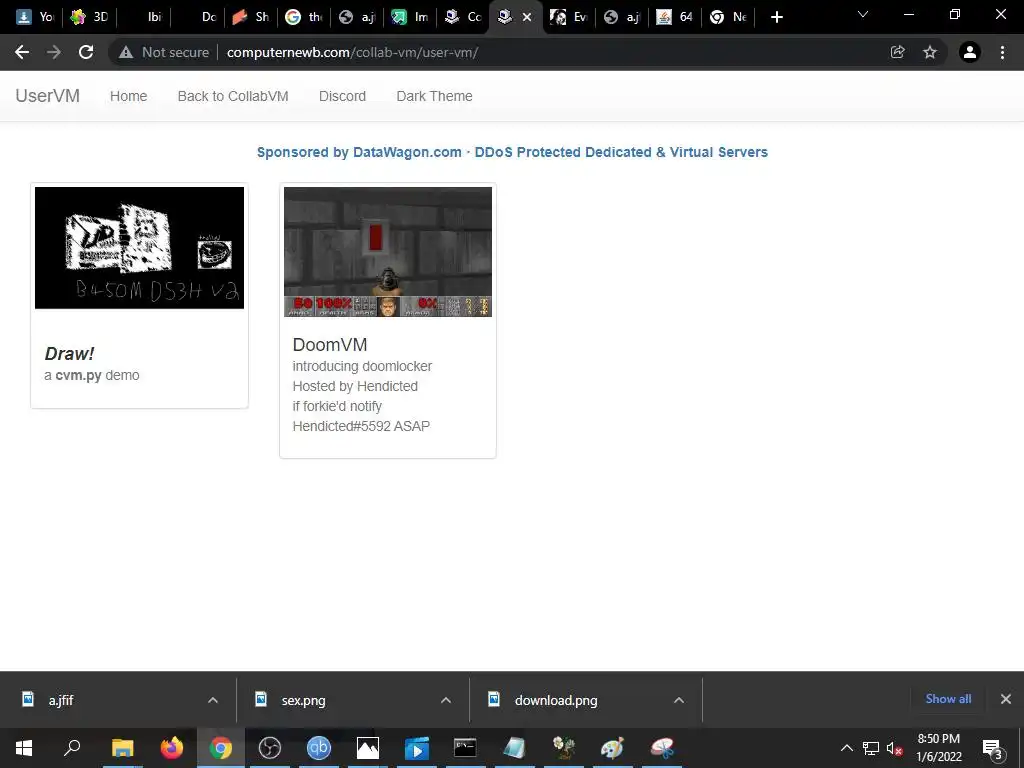
Task: Switch to Dark Theme
Action: pos(434,96)
